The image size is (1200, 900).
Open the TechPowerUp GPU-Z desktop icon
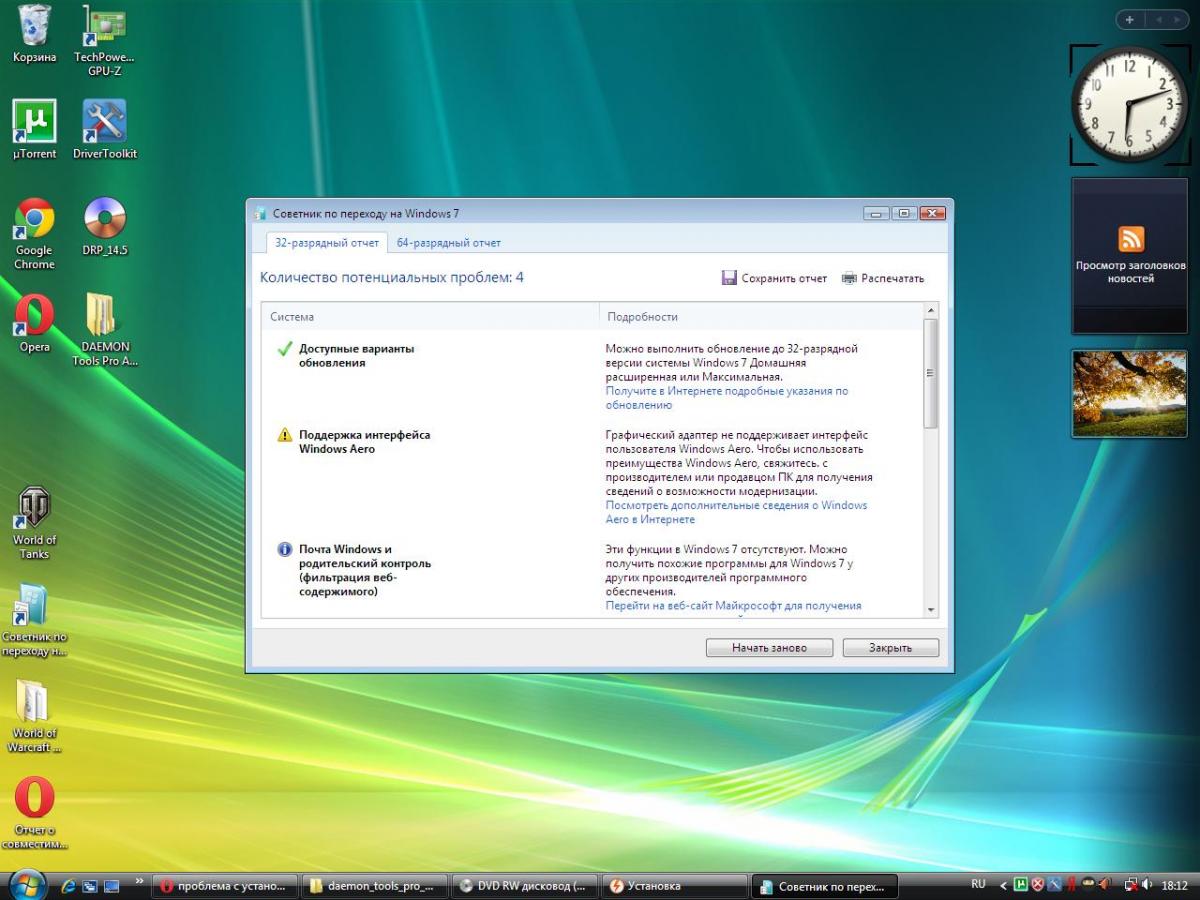[x=104, y=27]
